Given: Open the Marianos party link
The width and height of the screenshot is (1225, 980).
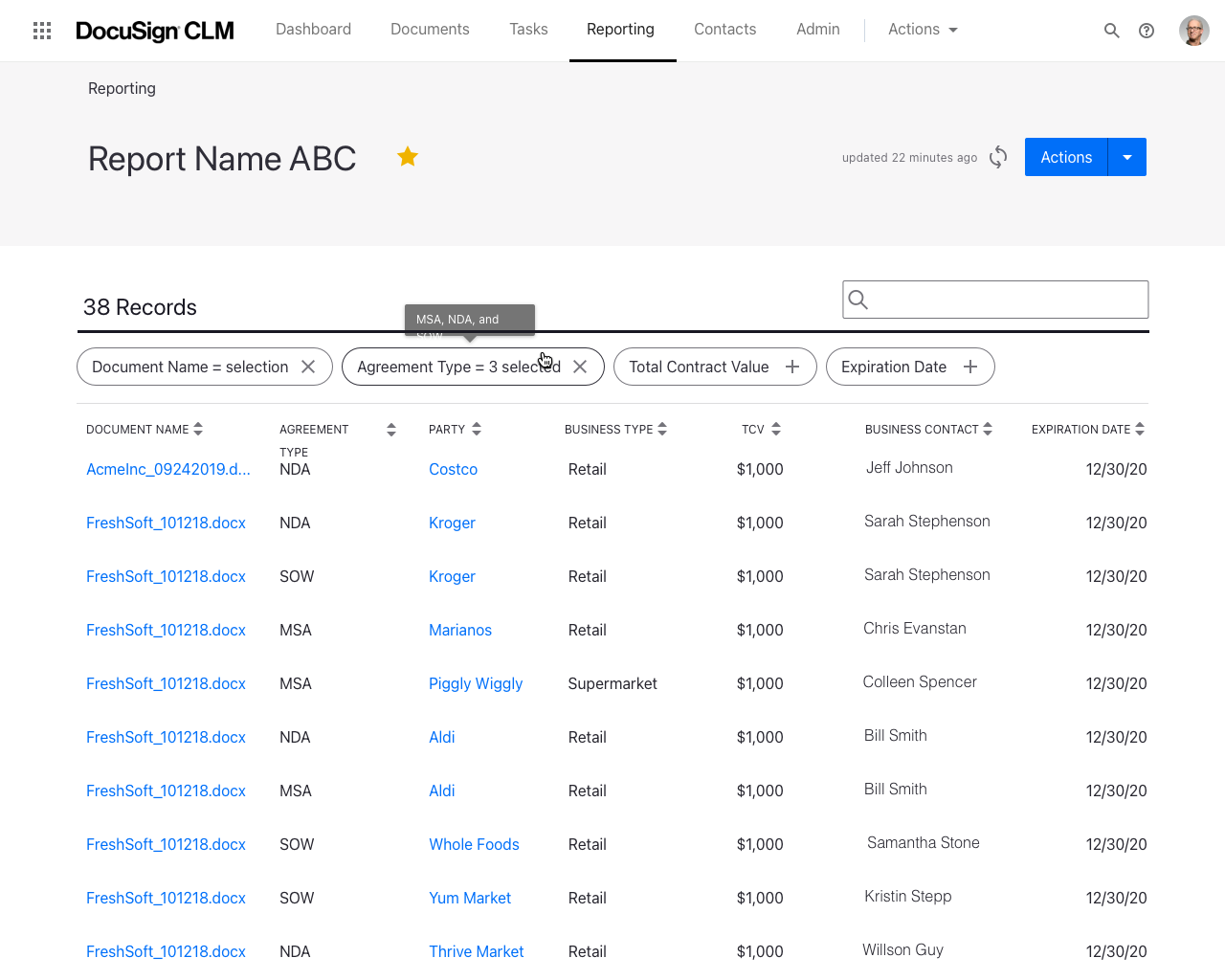Looking at the screenshot, I should pyautogui.click(x=460, y=630).
